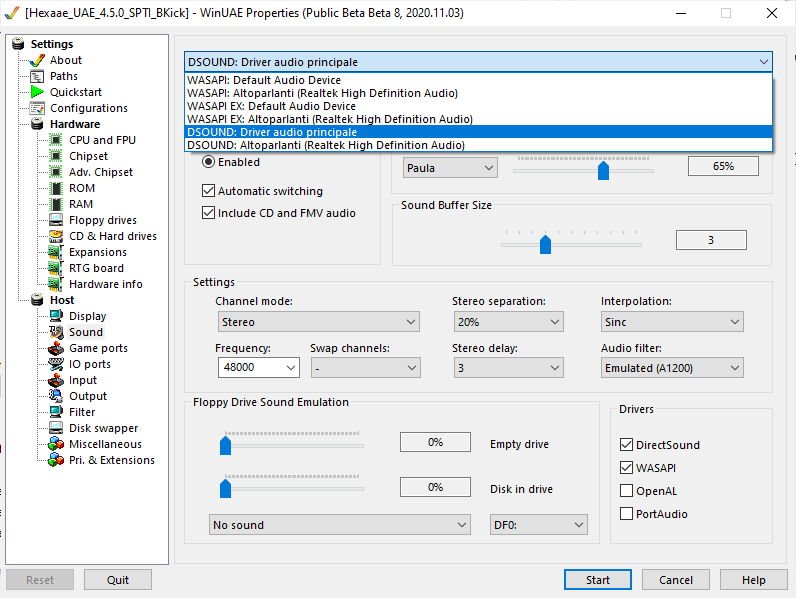Click the Display monitor icon

point(56,316)
